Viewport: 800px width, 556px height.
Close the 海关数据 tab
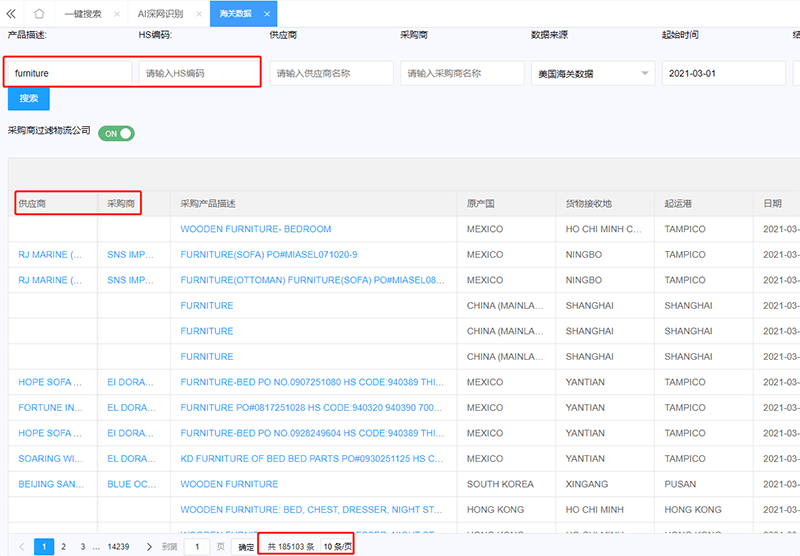click(x=266, y=14)
